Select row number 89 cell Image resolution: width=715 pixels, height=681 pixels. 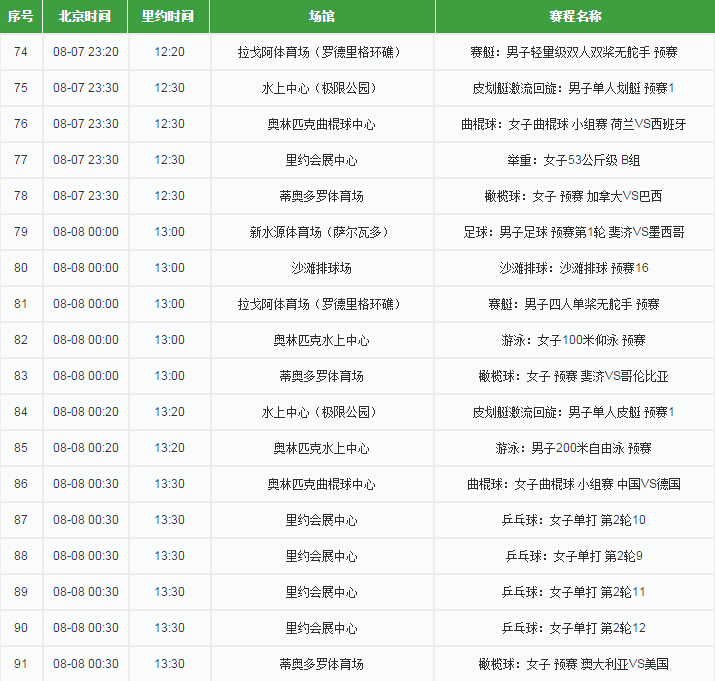coord(21,593)
